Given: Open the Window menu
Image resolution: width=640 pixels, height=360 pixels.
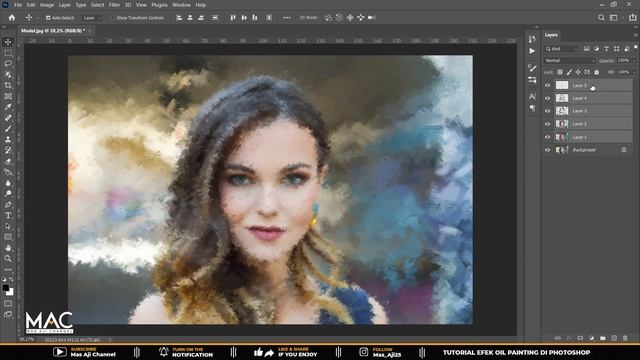Looking at the screenshot, I should [181, 5].
